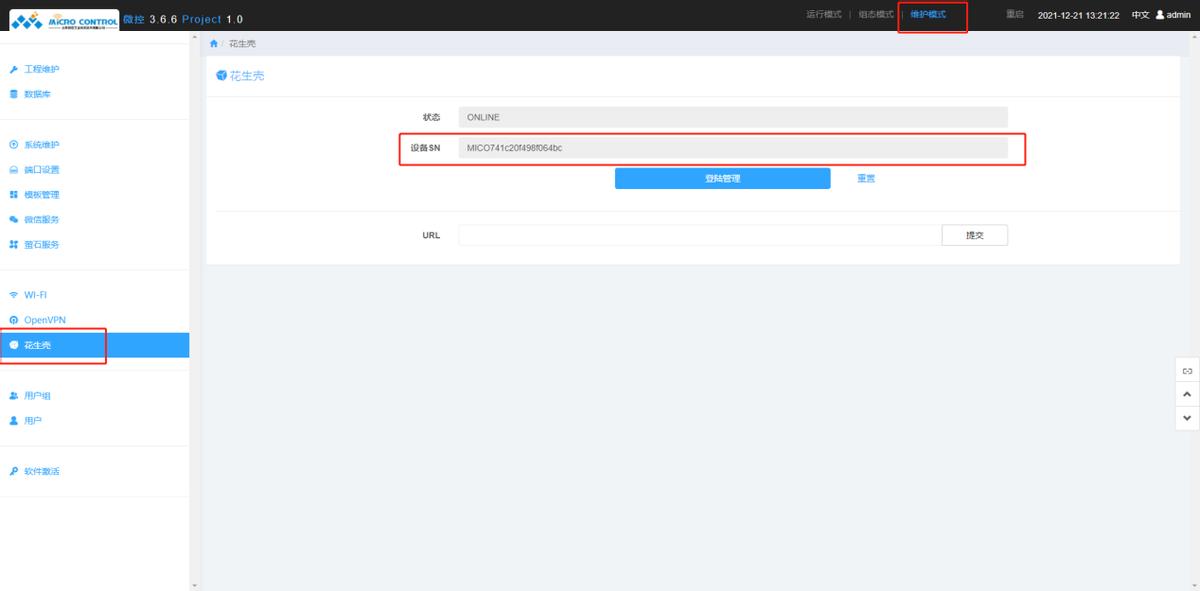The width and height of the screenshot is (1200, 591).
Task: Click the floating up-arrow button
Action: (x=1187, y=394)
